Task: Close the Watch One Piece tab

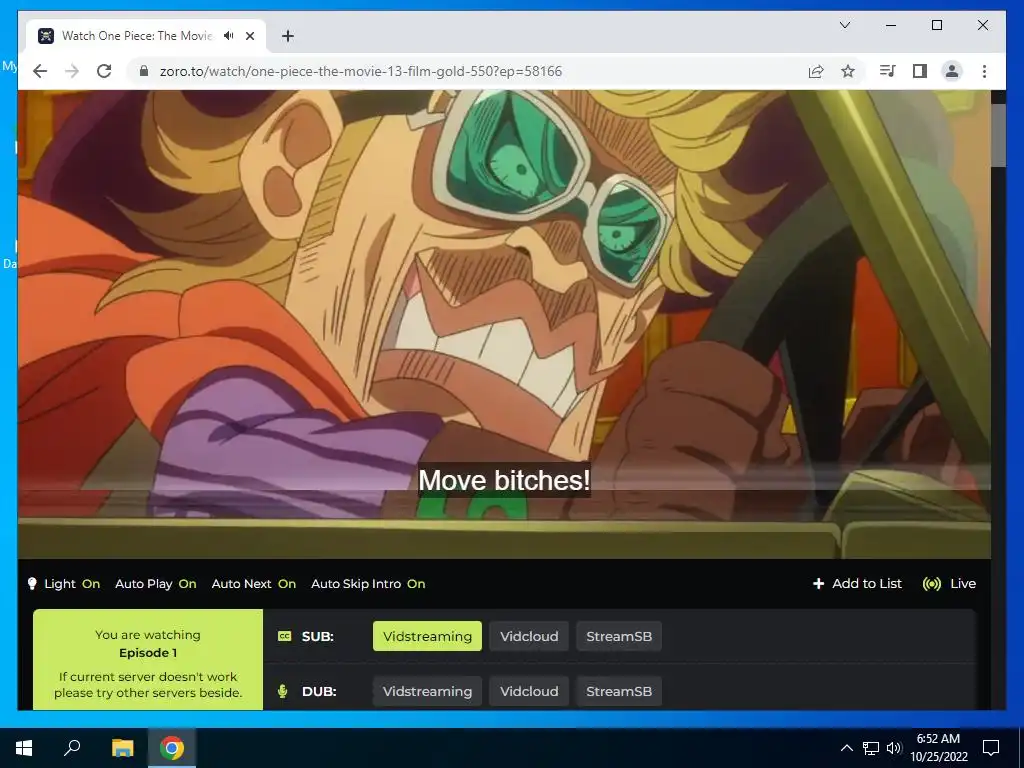Action: pyautogui.click(x=249, y=36)
